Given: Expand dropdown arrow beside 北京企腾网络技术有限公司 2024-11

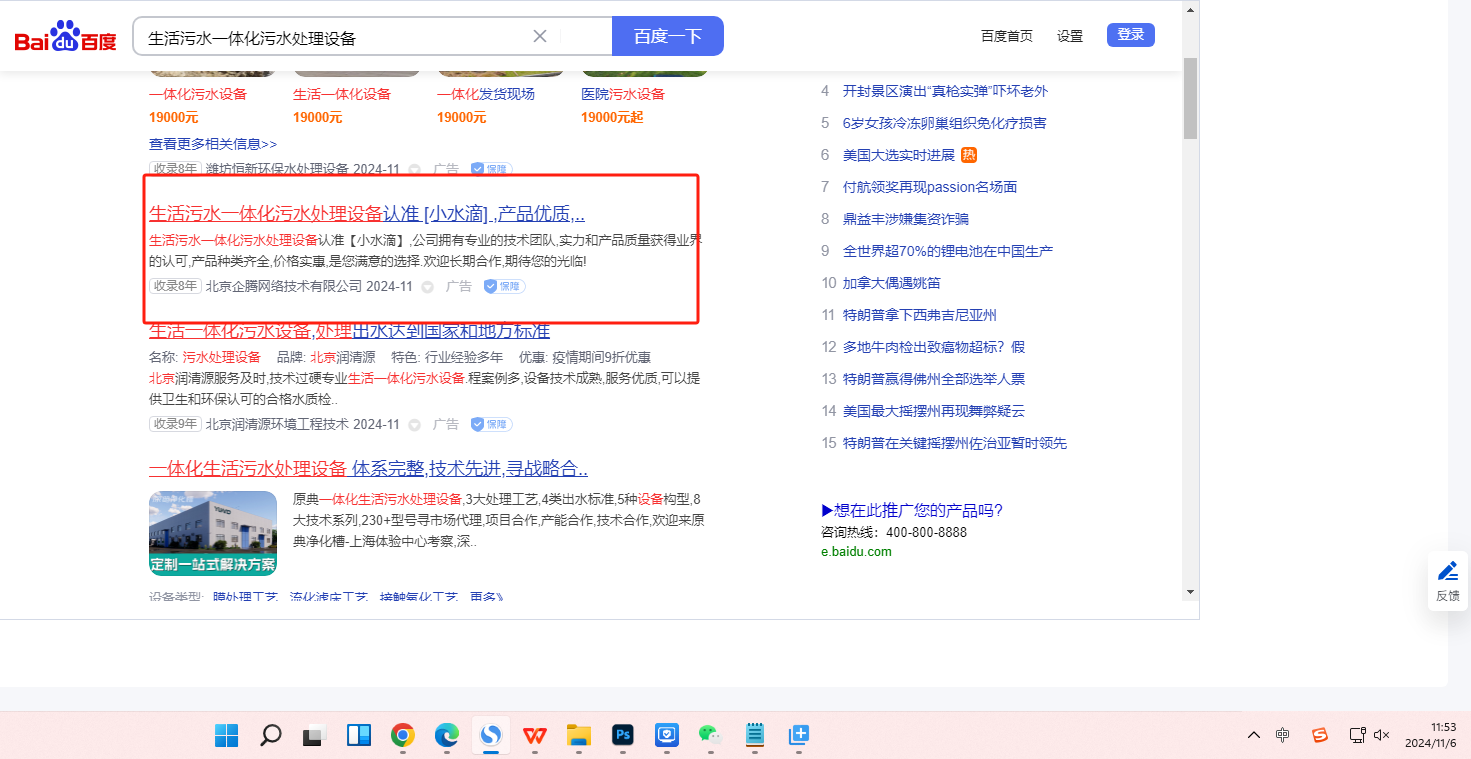Looking at the screenshot, I should (428, 287).
